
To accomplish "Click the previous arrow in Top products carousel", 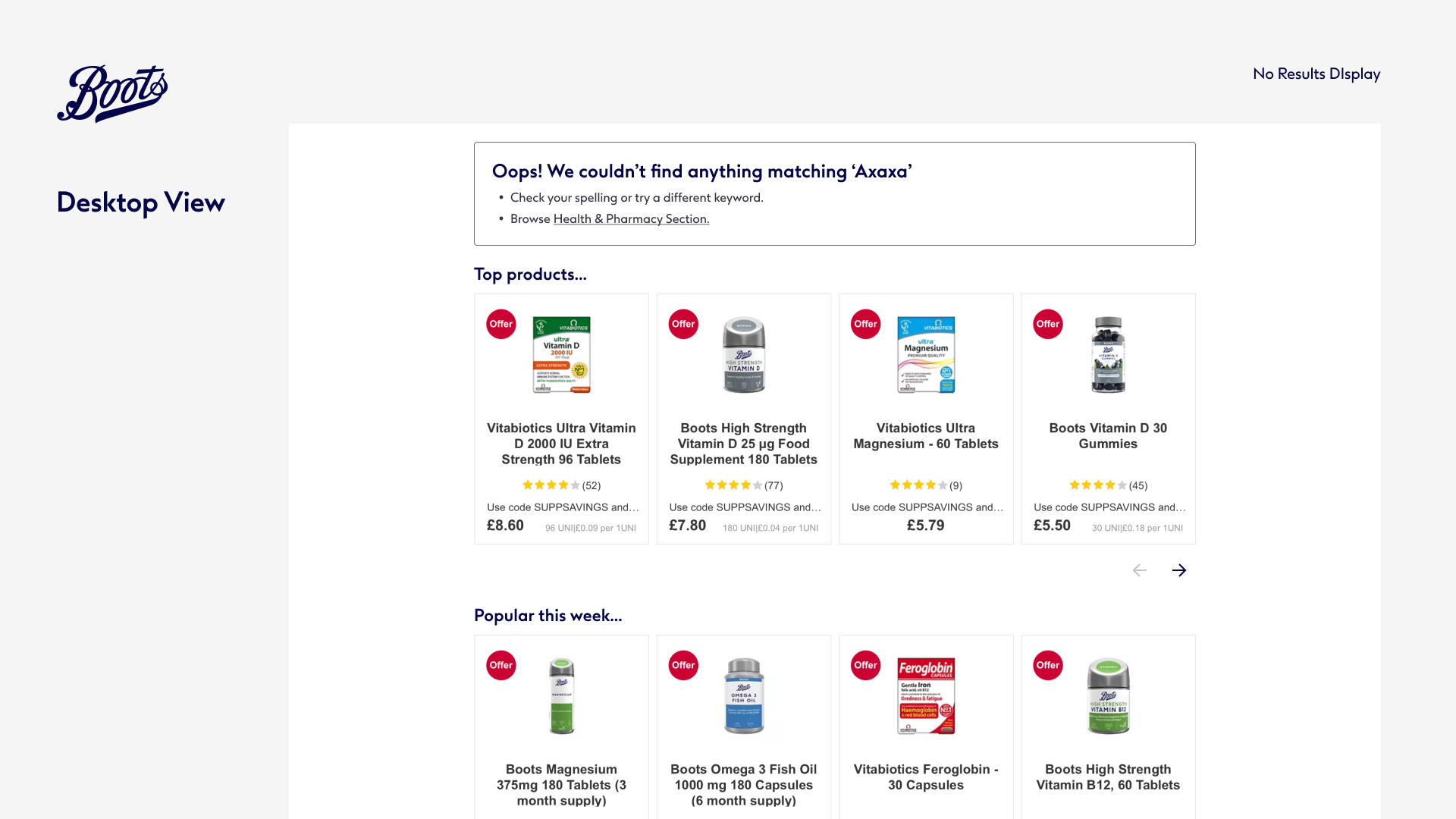I will tap(1139, 570).
